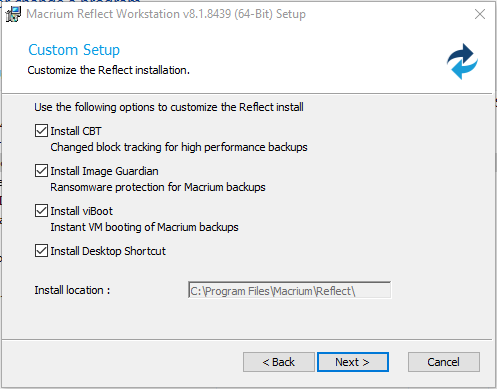Image resolution: width=497 pixels, height=389 pixels.
Task: Click the Custom Setup heading
Action: click(74, 50)
